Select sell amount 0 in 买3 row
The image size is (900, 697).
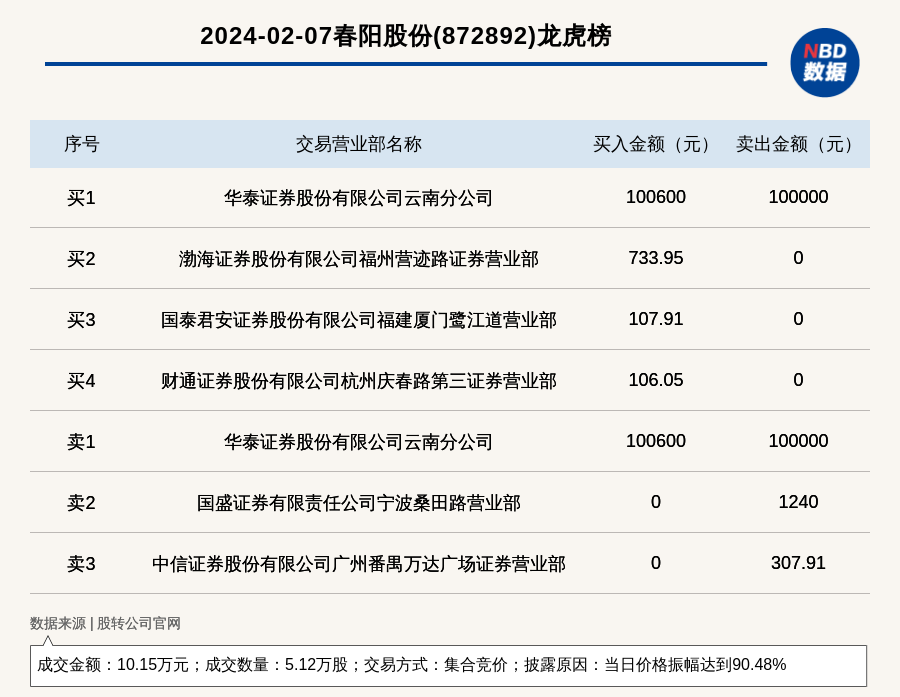[x=798, y=319]
